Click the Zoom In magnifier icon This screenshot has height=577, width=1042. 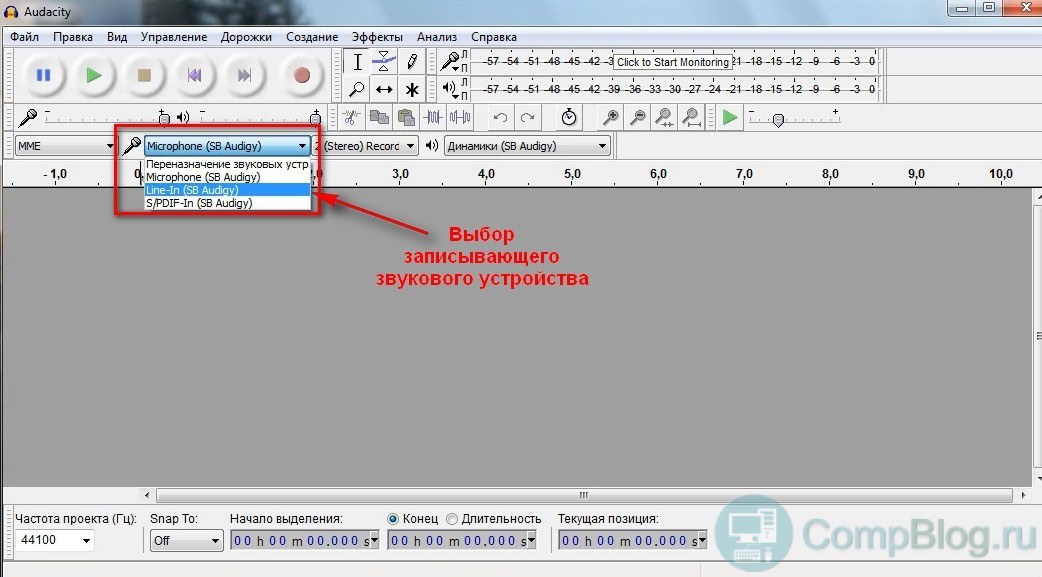(610, 118)
